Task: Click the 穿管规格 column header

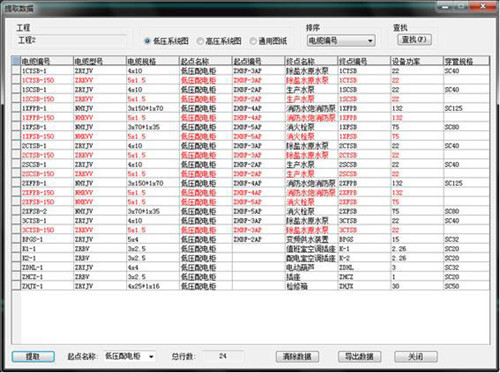Action: coord(466,61)
